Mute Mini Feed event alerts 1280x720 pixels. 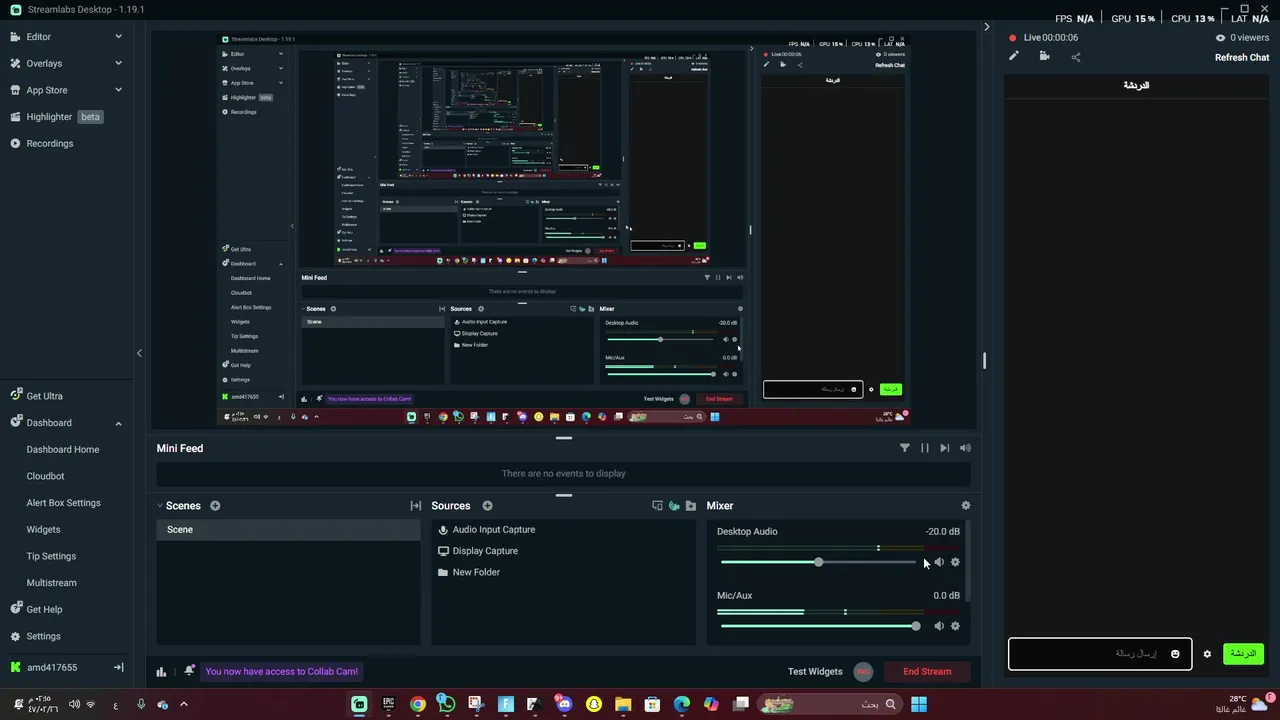coord(965,448)
